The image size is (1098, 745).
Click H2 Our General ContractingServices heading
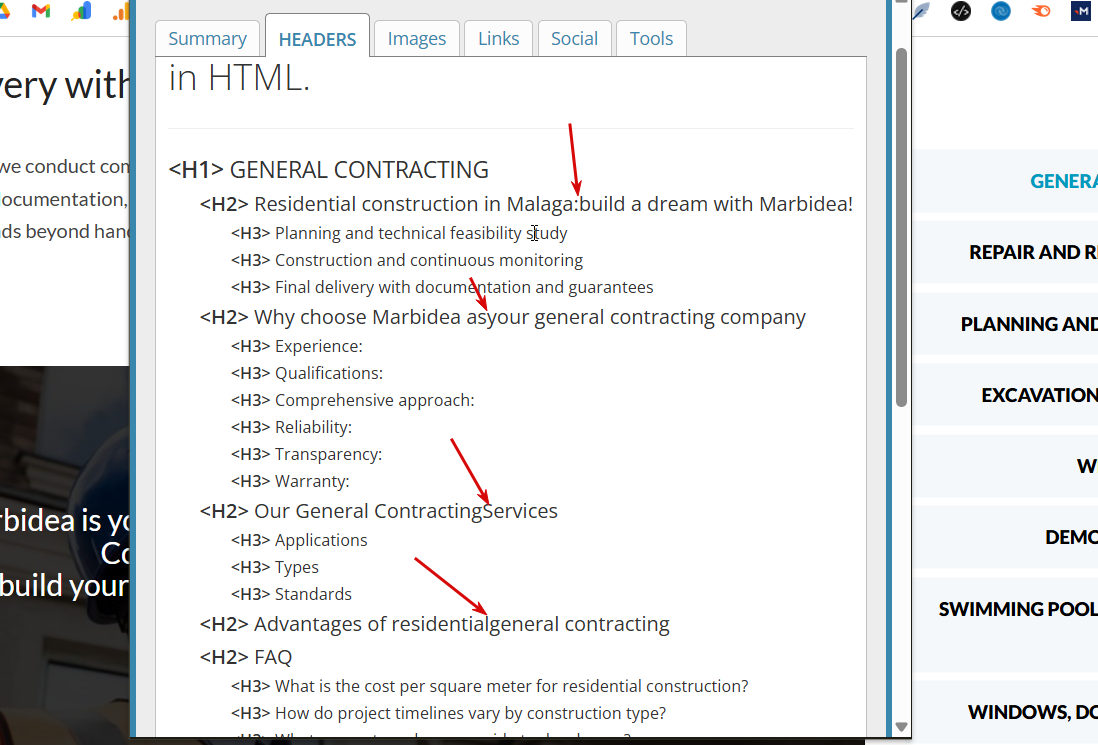(x=379, y=511)
